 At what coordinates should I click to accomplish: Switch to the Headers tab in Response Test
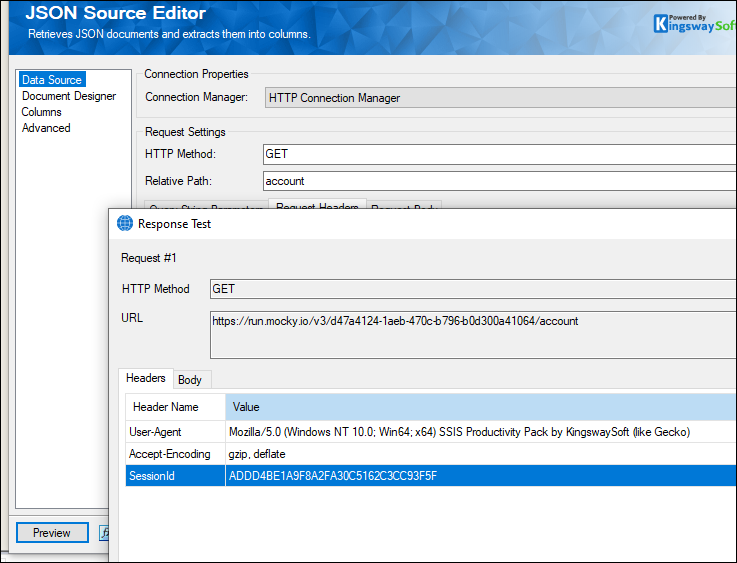(x=146, y=378)
